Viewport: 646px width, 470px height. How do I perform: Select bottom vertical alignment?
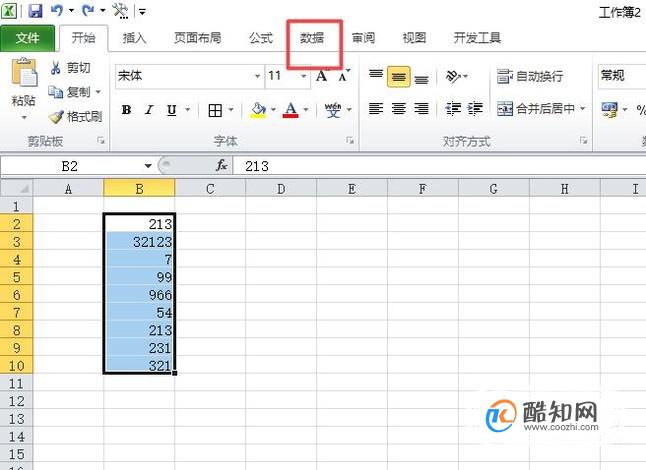(x=421, y=78)
